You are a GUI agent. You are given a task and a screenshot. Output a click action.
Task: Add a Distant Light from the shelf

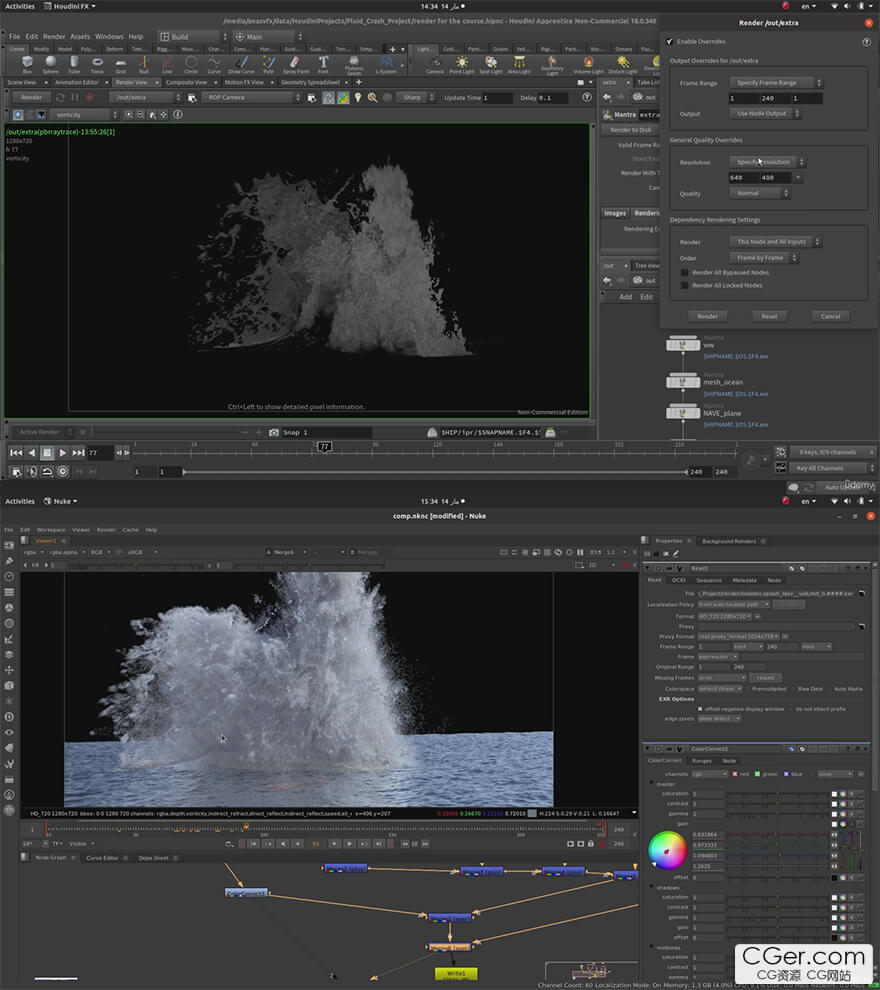pos(623,64)
